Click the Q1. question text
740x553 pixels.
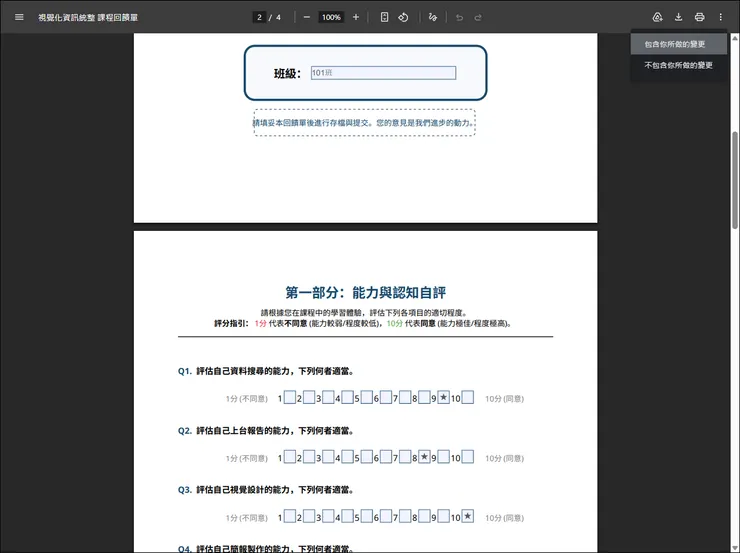pos(266,371)
